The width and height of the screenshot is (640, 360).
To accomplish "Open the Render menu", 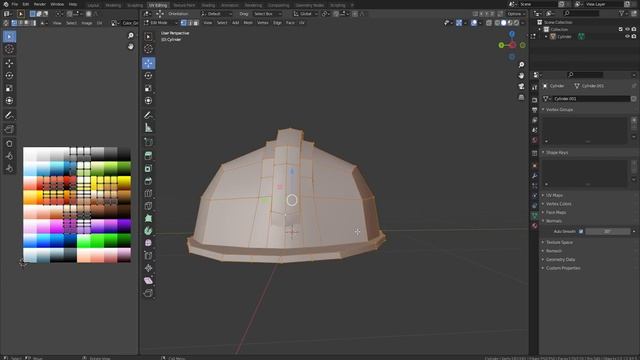I will coord(40,4).
